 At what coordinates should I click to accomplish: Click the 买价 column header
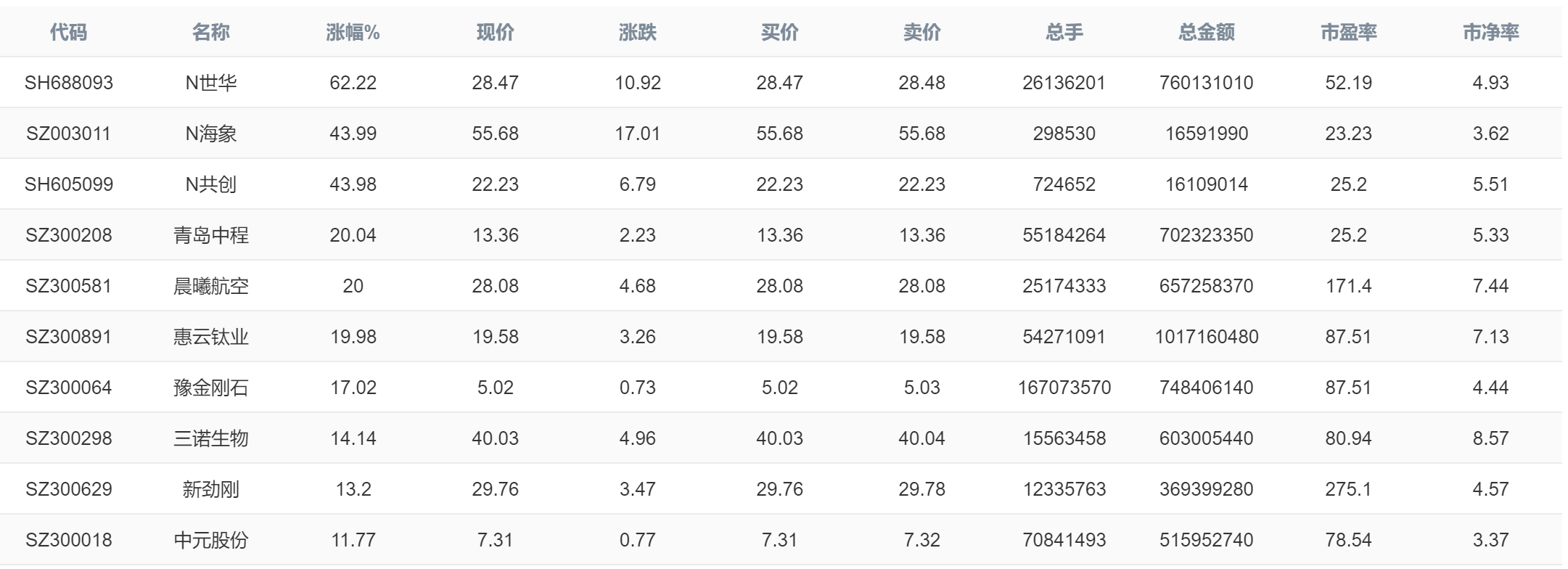coord(779,32)
